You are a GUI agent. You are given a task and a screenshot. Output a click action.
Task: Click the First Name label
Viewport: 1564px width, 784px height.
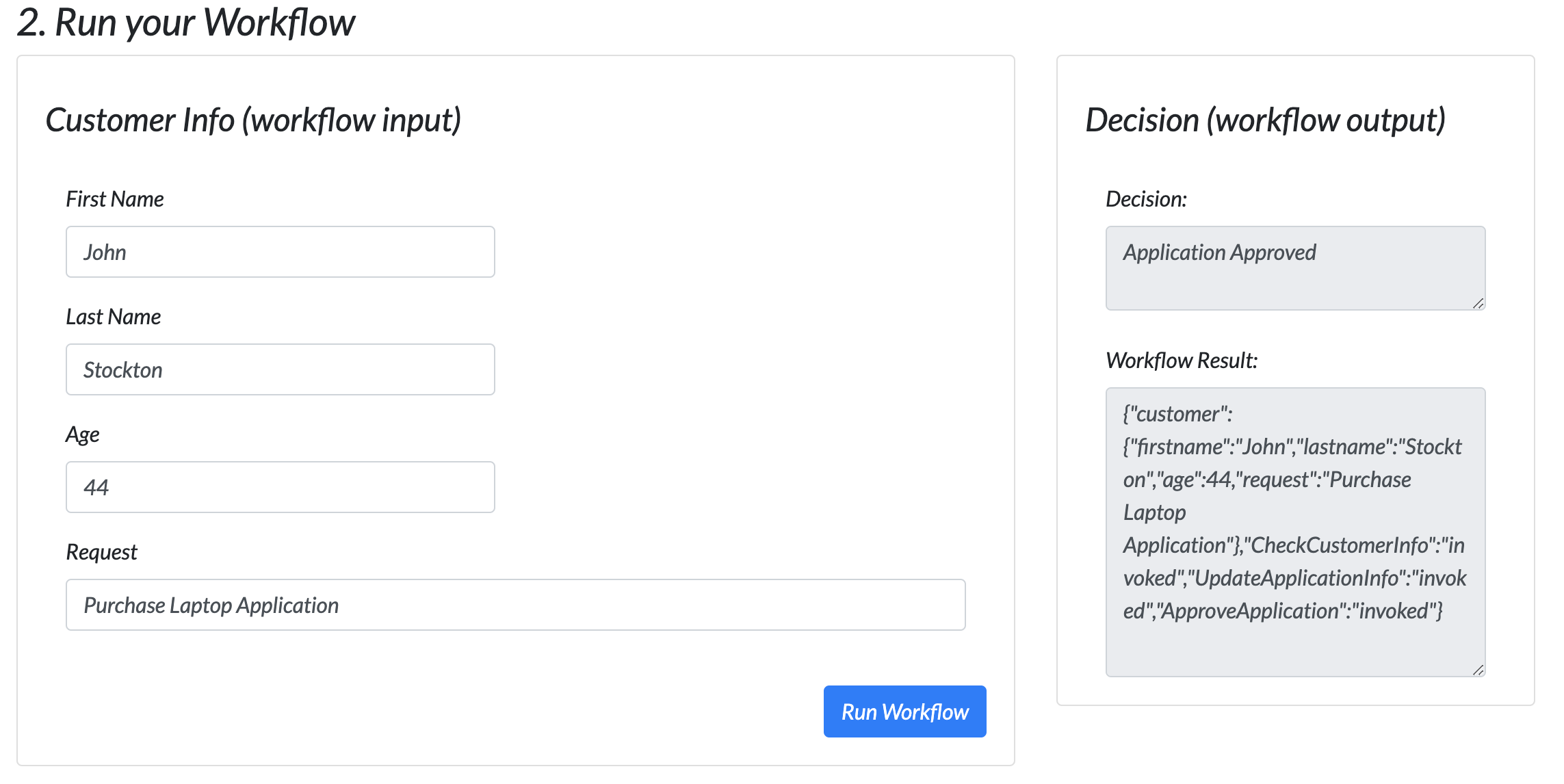[115, 199]
